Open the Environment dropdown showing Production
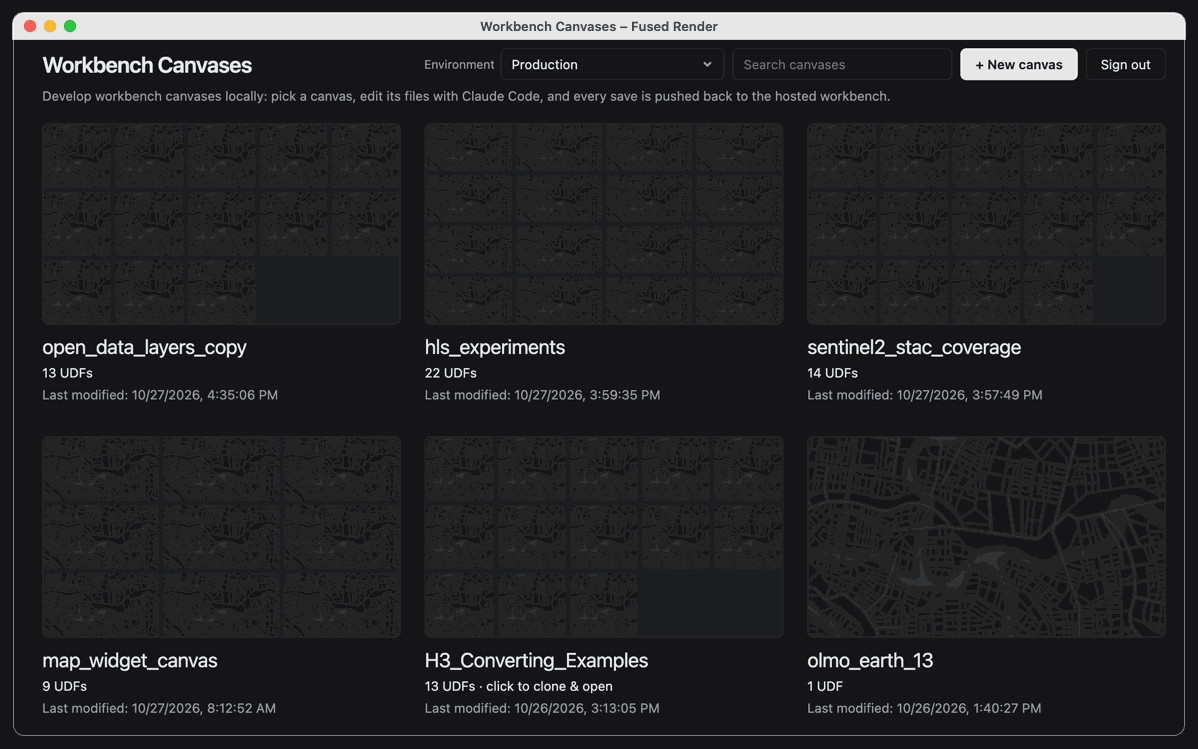 tap(612, 64)
